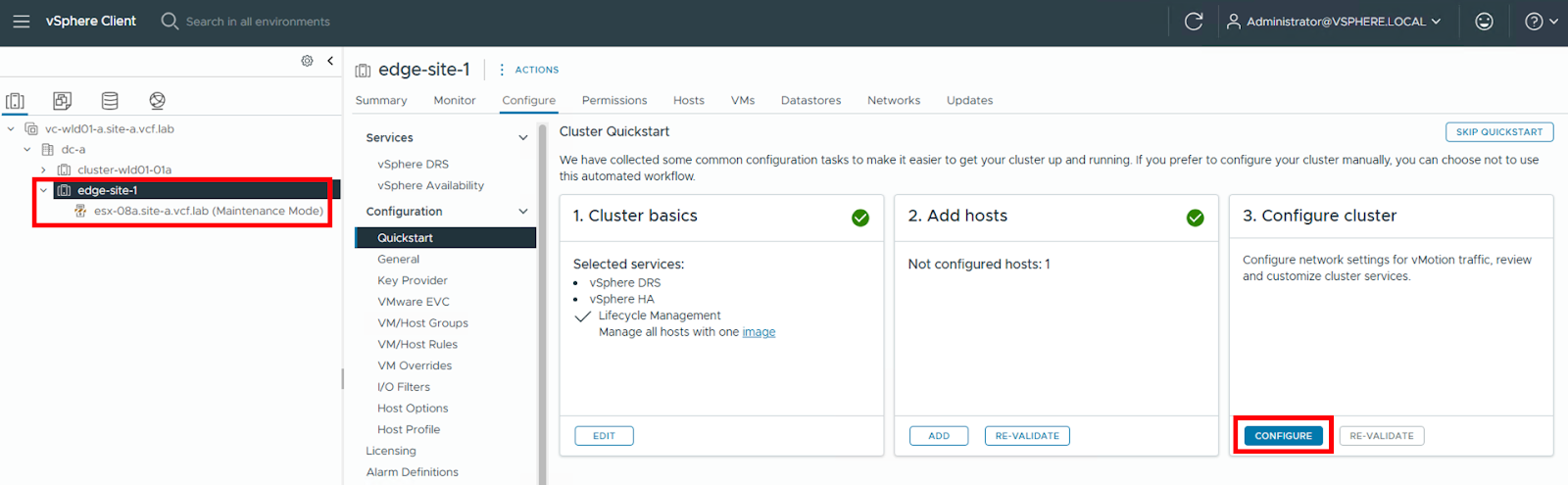Click in the global search field
The width and height of the screenshot is (1568, 485).
(258, 22)
